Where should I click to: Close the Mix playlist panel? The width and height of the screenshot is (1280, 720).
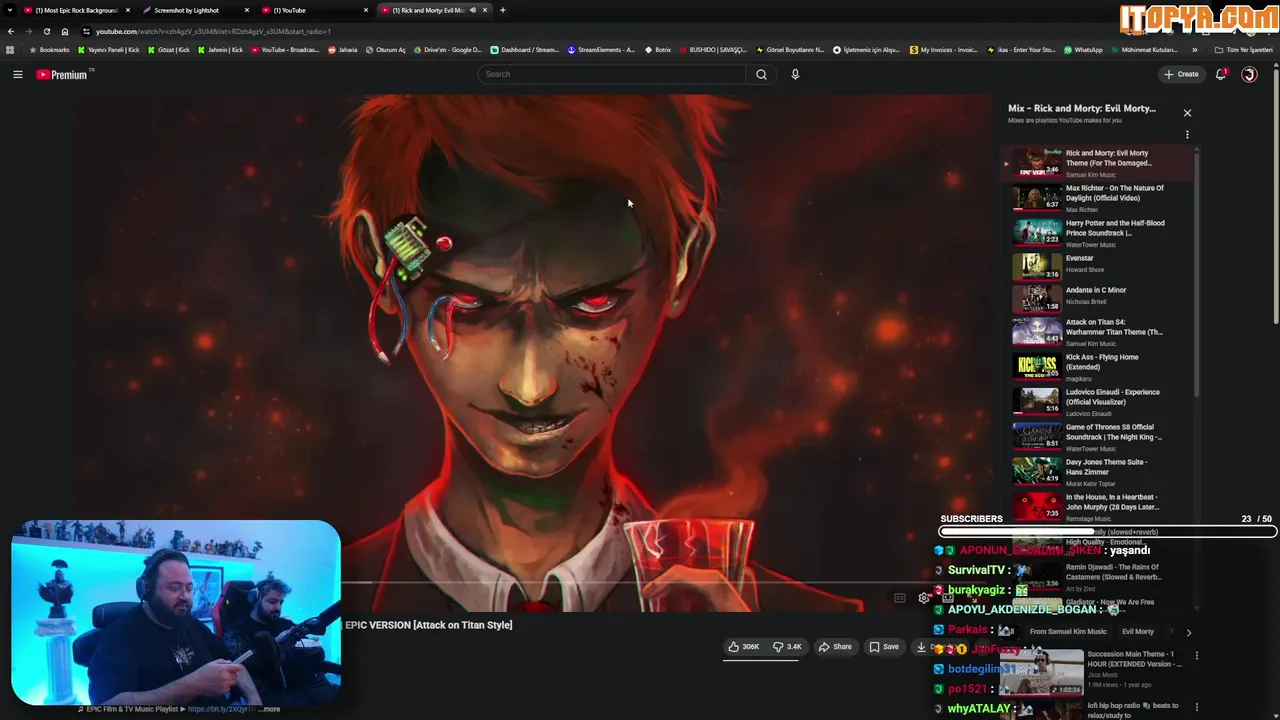pyautogui.click(x=1187, y=113)
